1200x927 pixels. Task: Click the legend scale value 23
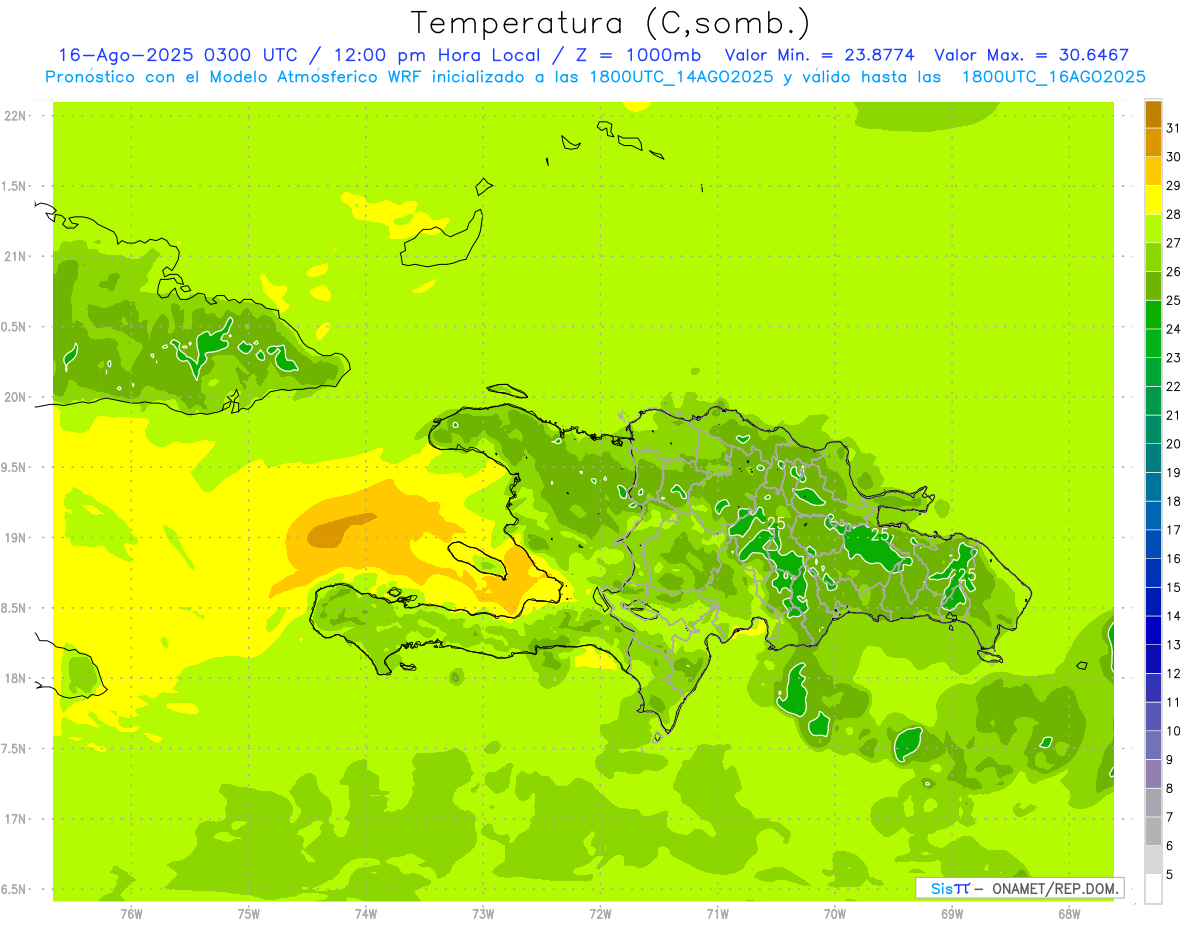[1174, 358]
